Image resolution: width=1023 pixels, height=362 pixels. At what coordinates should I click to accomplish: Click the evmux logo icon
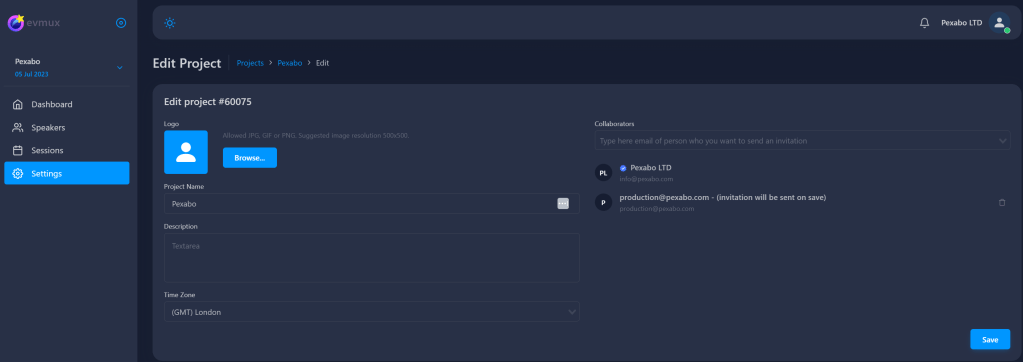click(x=16, y=23)
